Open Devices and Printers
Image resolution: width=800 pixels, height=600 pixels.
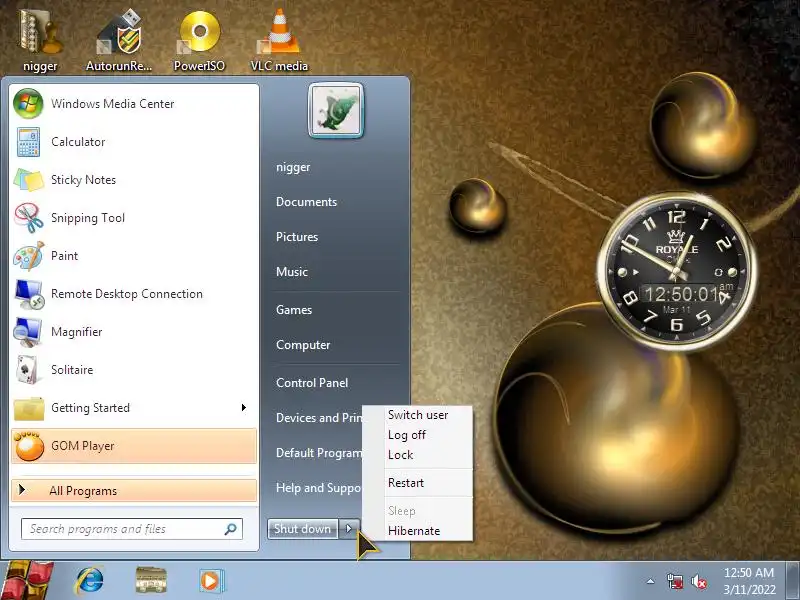coord(319,418)
